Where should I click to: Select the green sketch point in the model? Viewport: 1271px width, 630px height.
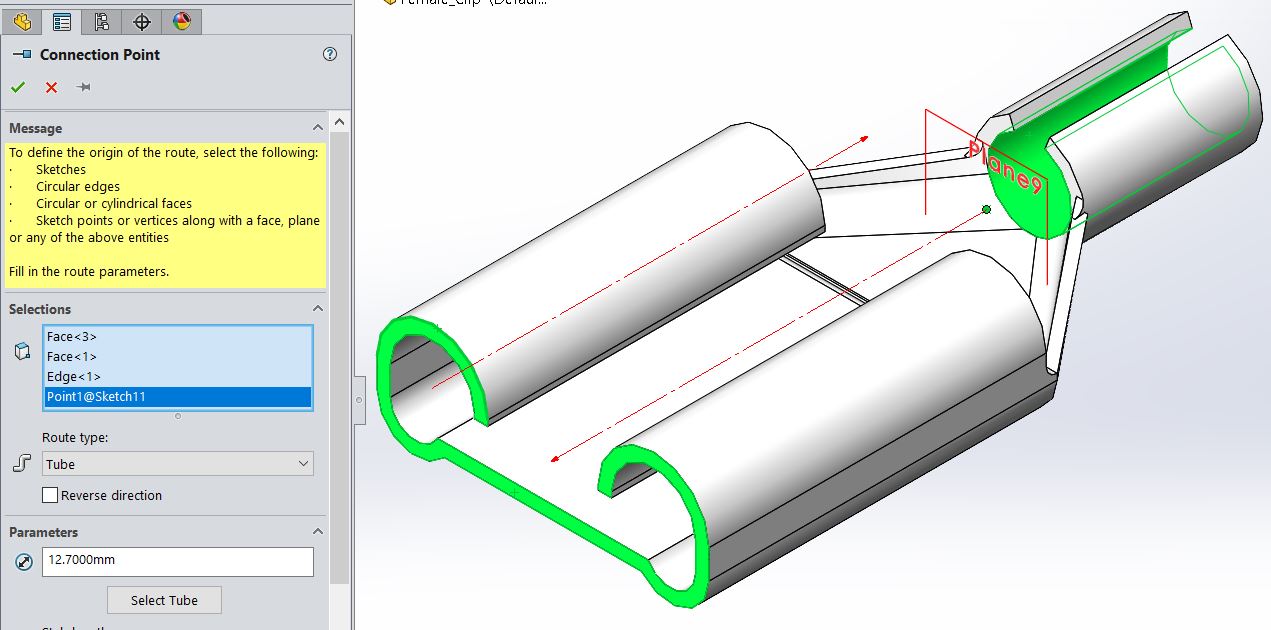click(986, 209)
